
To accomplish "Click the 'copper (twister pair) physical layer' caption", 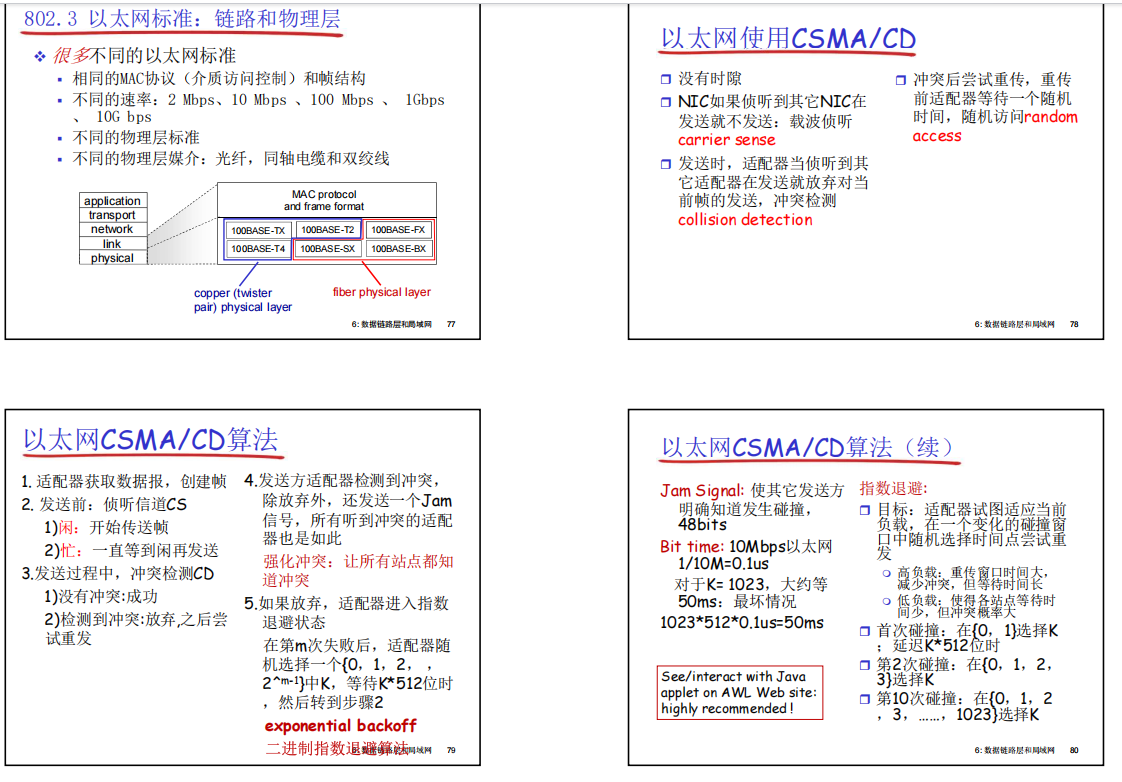I will click(243, 300).
